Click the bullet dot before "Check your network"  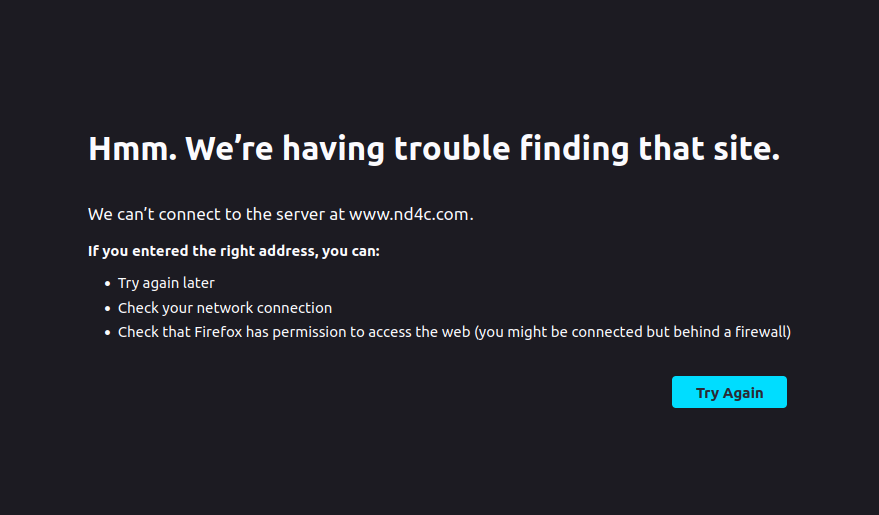[x=108, y=308]
